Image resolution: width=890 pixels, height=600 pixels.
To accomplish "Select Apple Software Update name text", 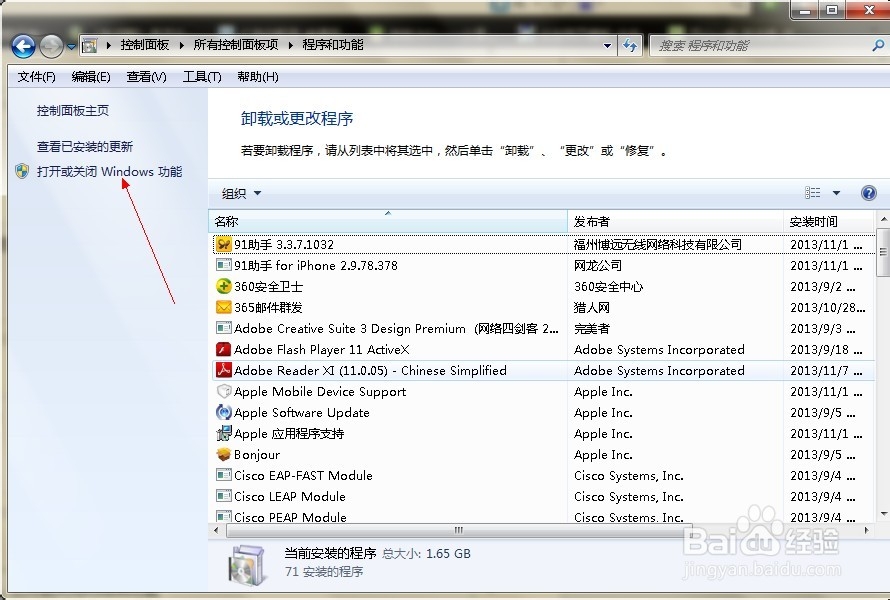I will click(301, 413).
